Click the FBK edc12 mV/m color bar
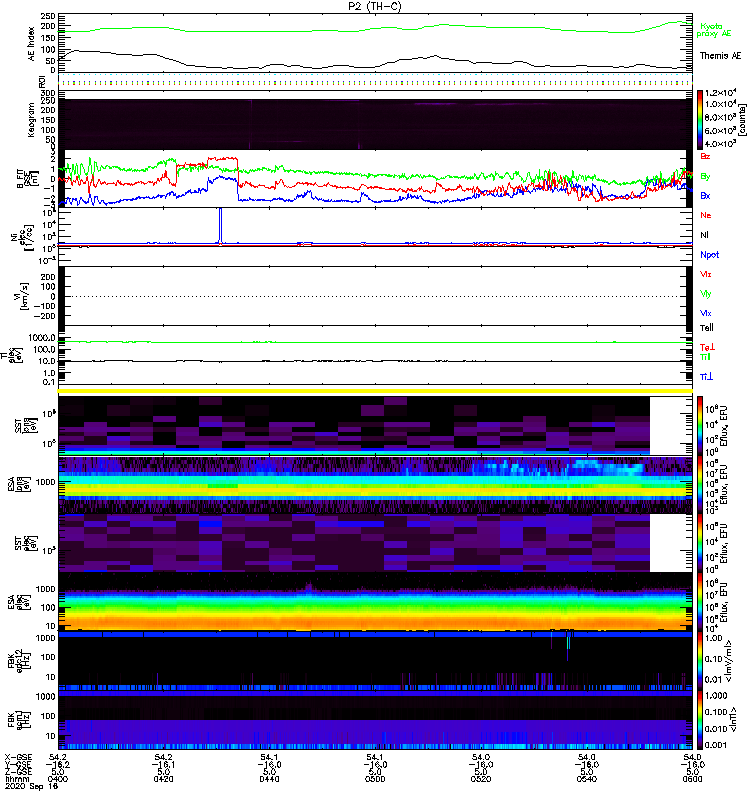 point(700,661)
